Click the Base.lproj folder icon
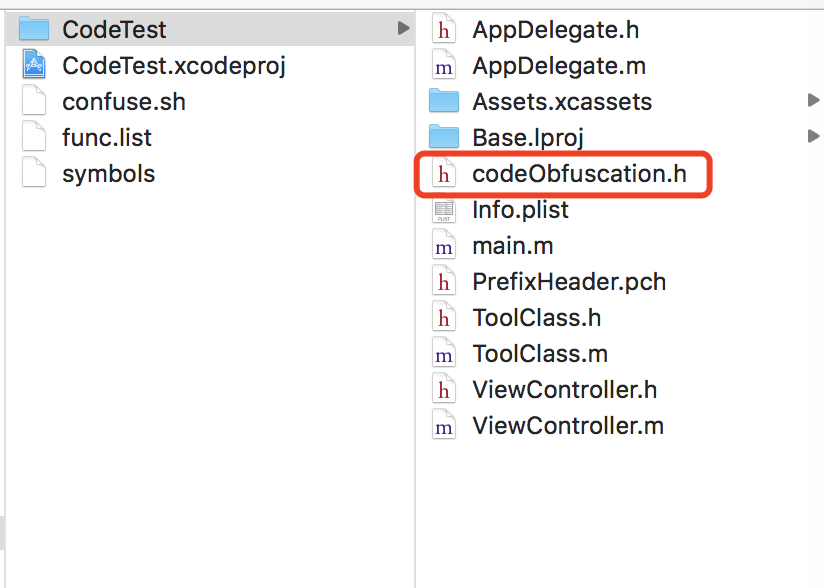This screenshot has width=824, height=588. 443,137
